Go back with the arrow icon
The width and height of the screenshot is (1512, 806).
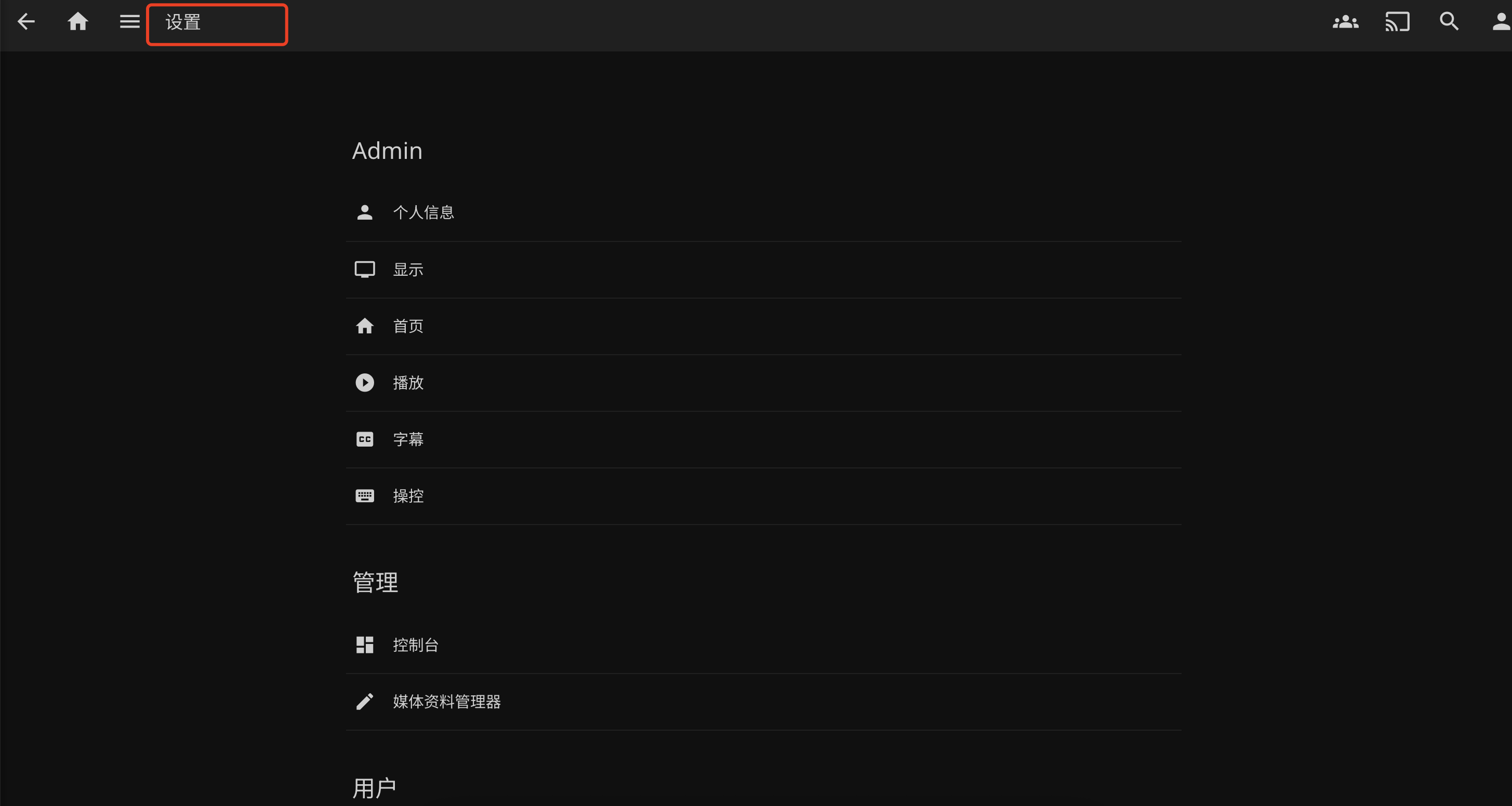(x=26, y=22)
